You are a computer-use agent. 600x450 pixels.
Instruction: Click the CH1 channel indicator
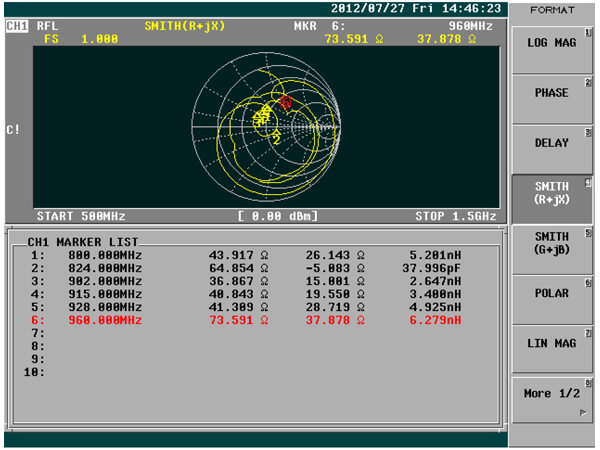(x=17, y=26)
